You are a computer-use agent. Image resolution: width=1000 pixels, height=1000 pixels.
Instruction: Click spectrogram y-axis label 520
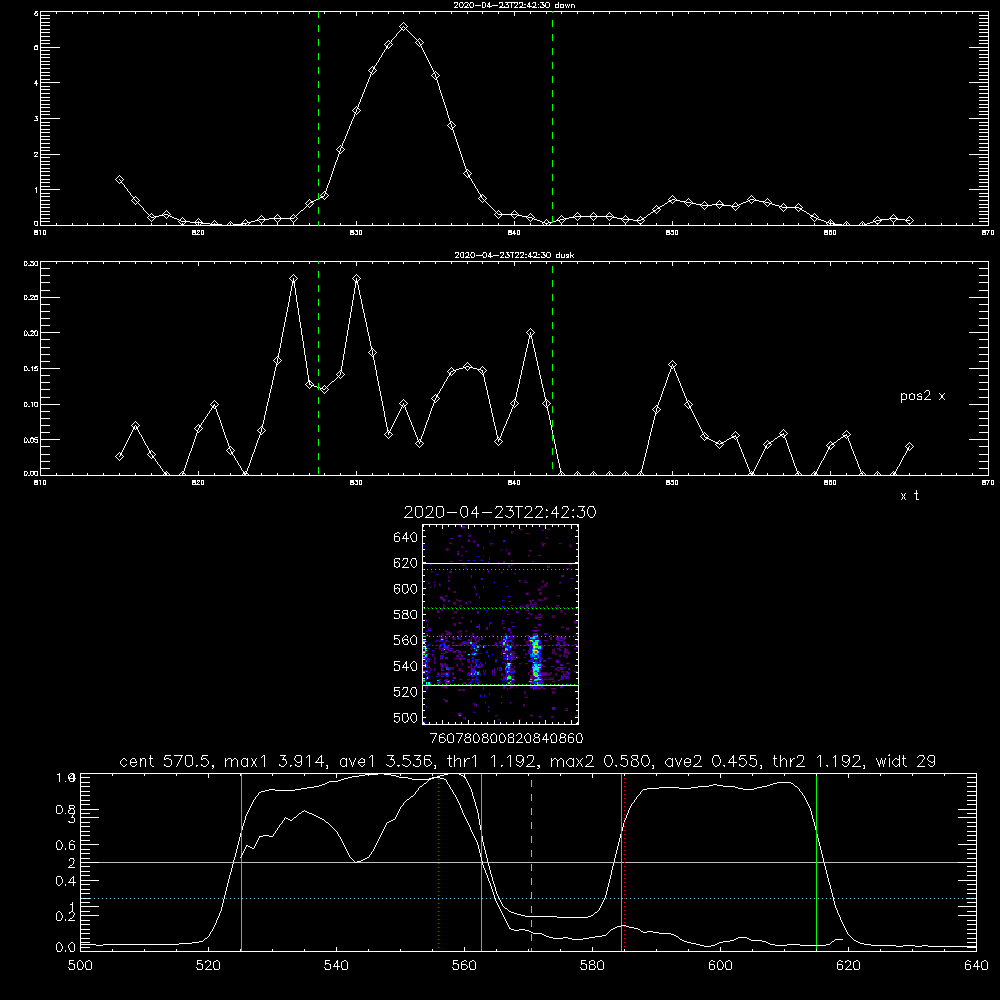[406, 692]
